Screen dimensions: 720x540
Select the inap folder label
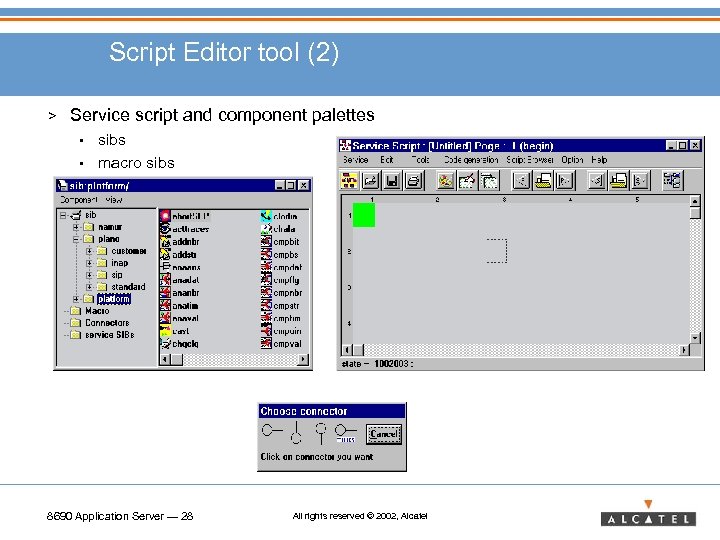pyautogui.click(x=119, y=263)
